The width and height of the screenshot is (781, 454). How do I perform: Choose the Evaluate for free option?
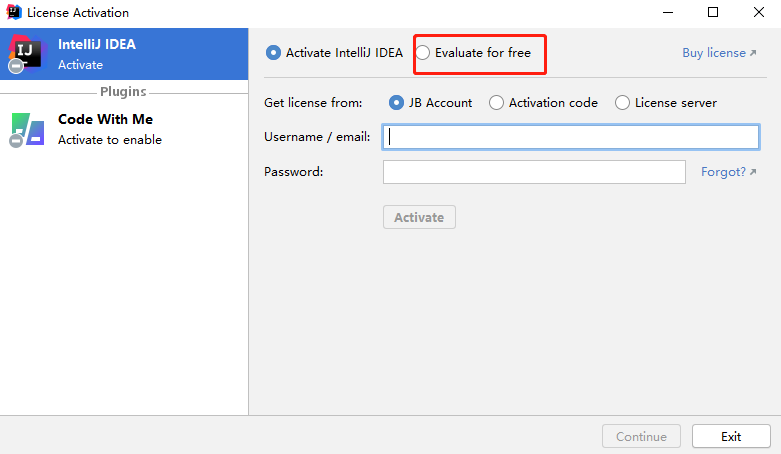(x=423, y=53)
